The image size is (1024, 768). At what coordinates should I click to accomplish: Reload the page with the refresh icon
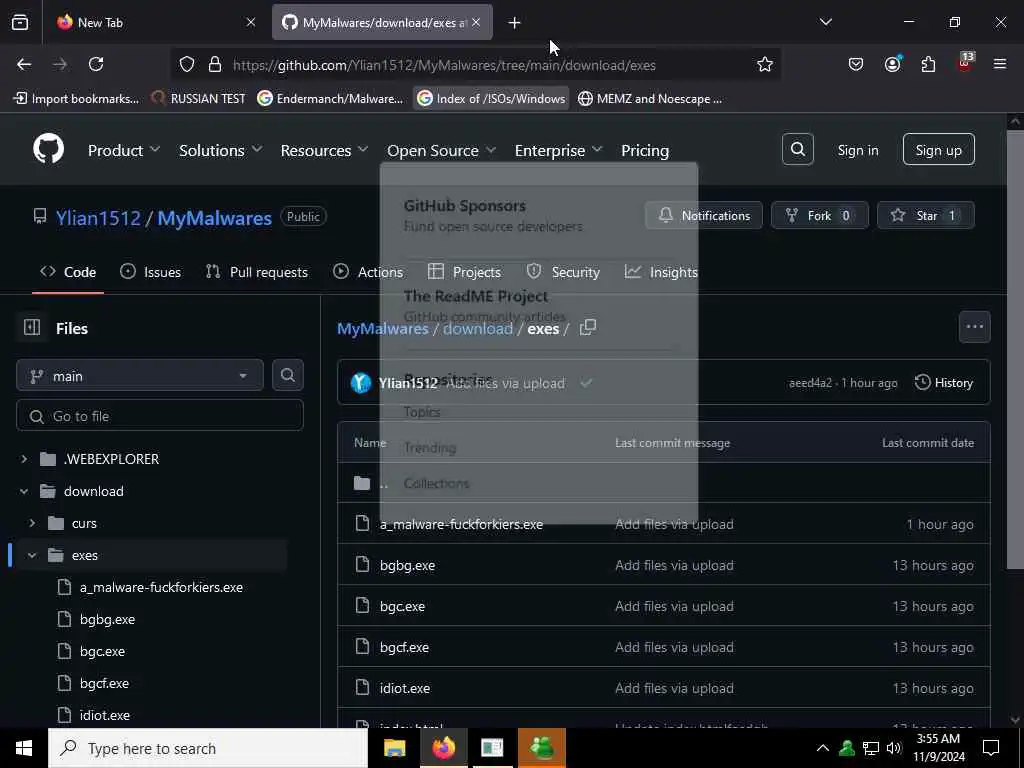[x=96, y=64]
